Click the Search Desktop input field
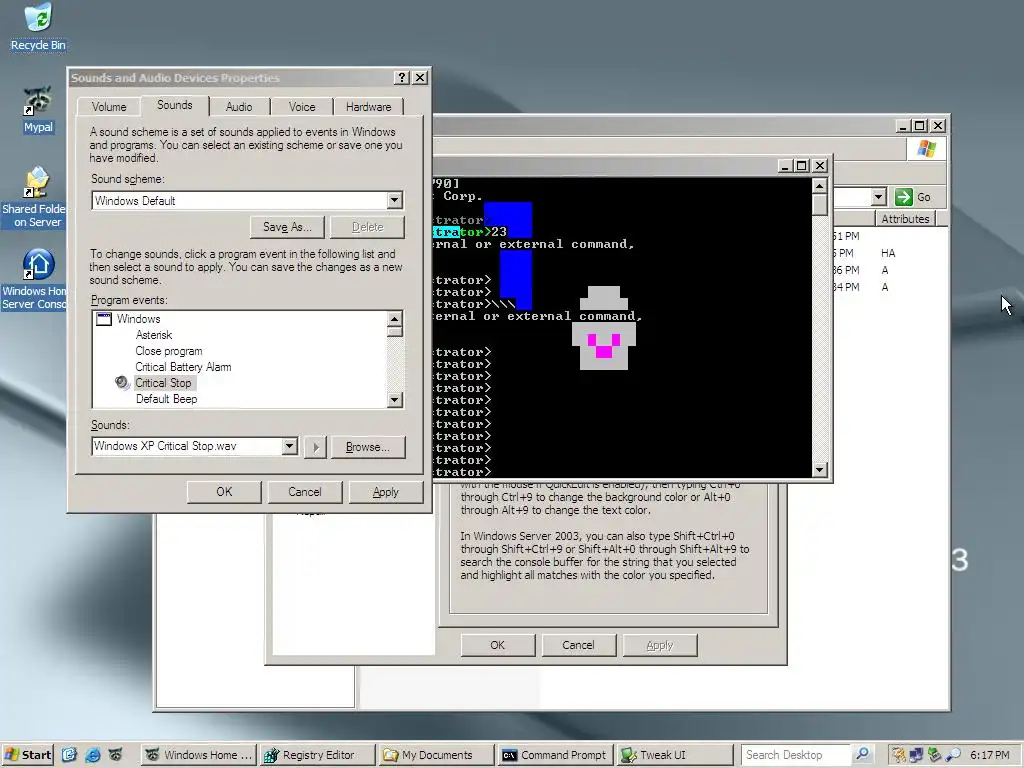The width and height of the screenshot is (1024, 768). [x=795, y=755]
